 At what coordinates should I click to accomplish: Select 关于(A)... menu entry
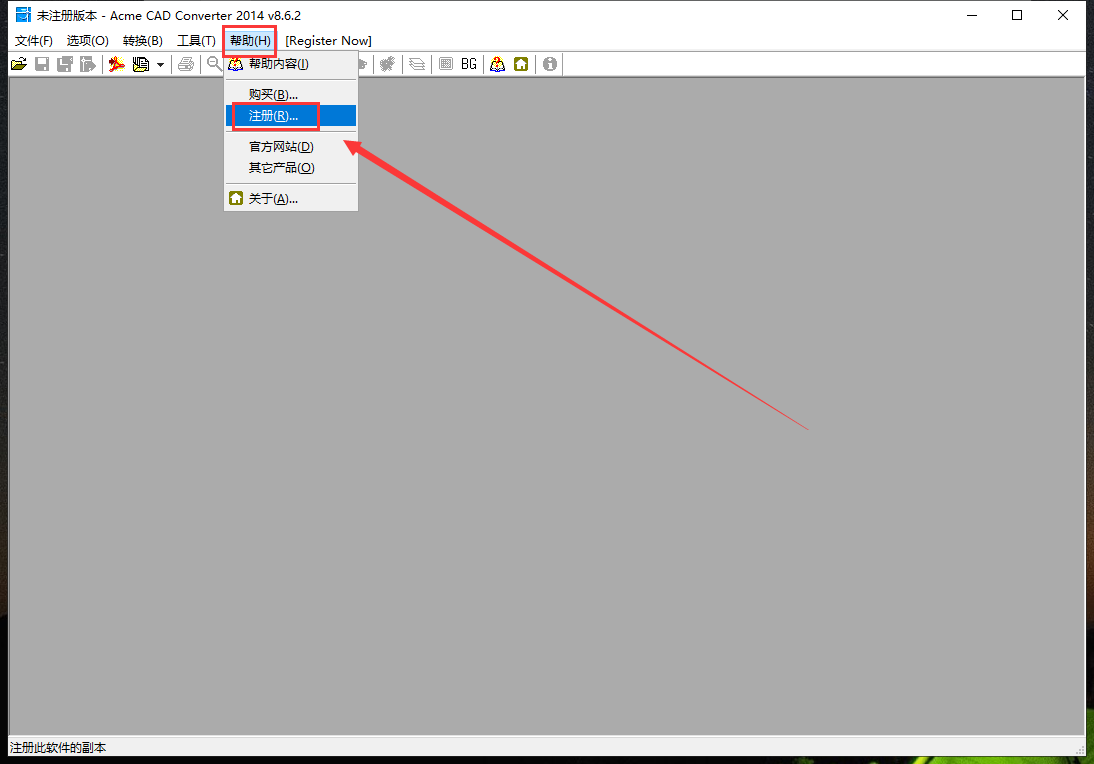[273, 198]
